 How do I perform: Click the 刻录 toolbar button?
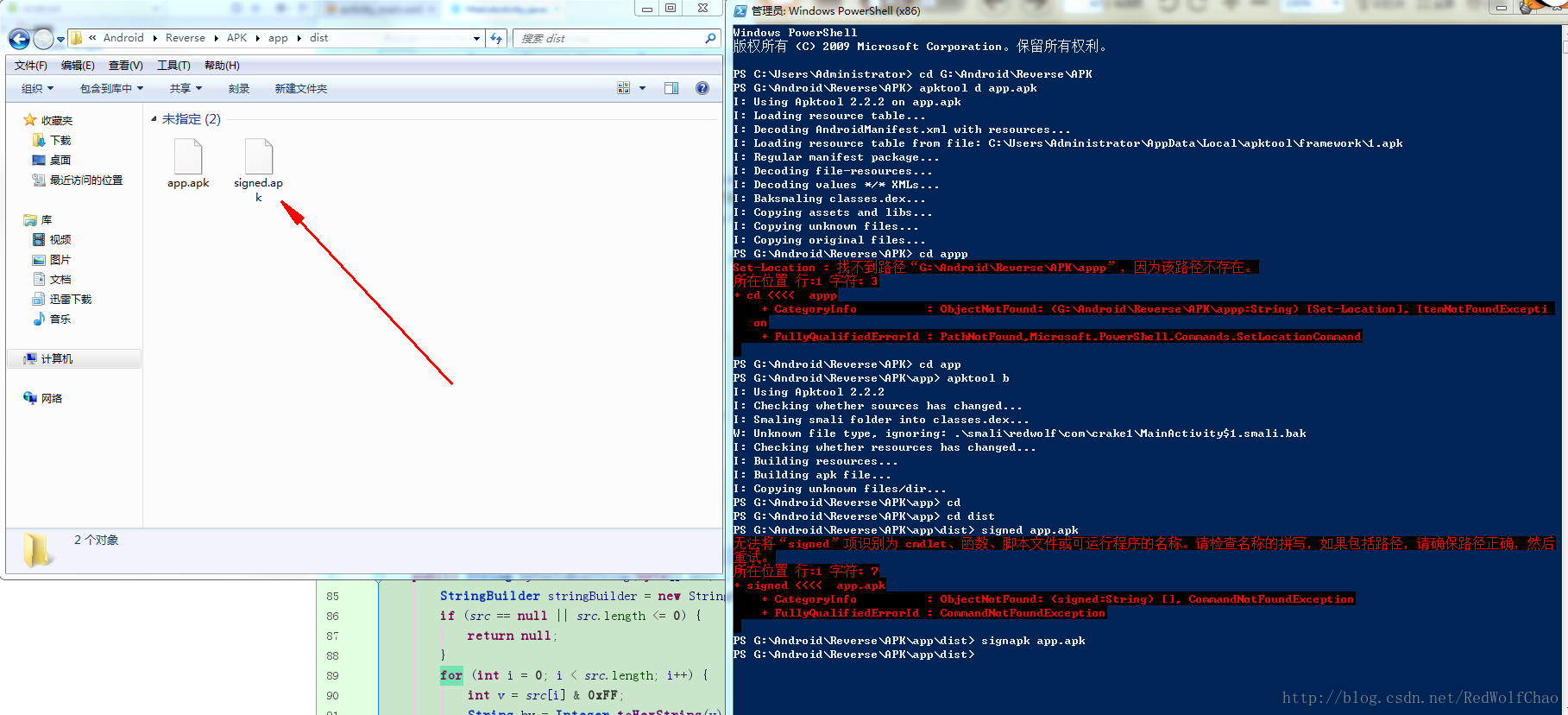coord(239,89)
